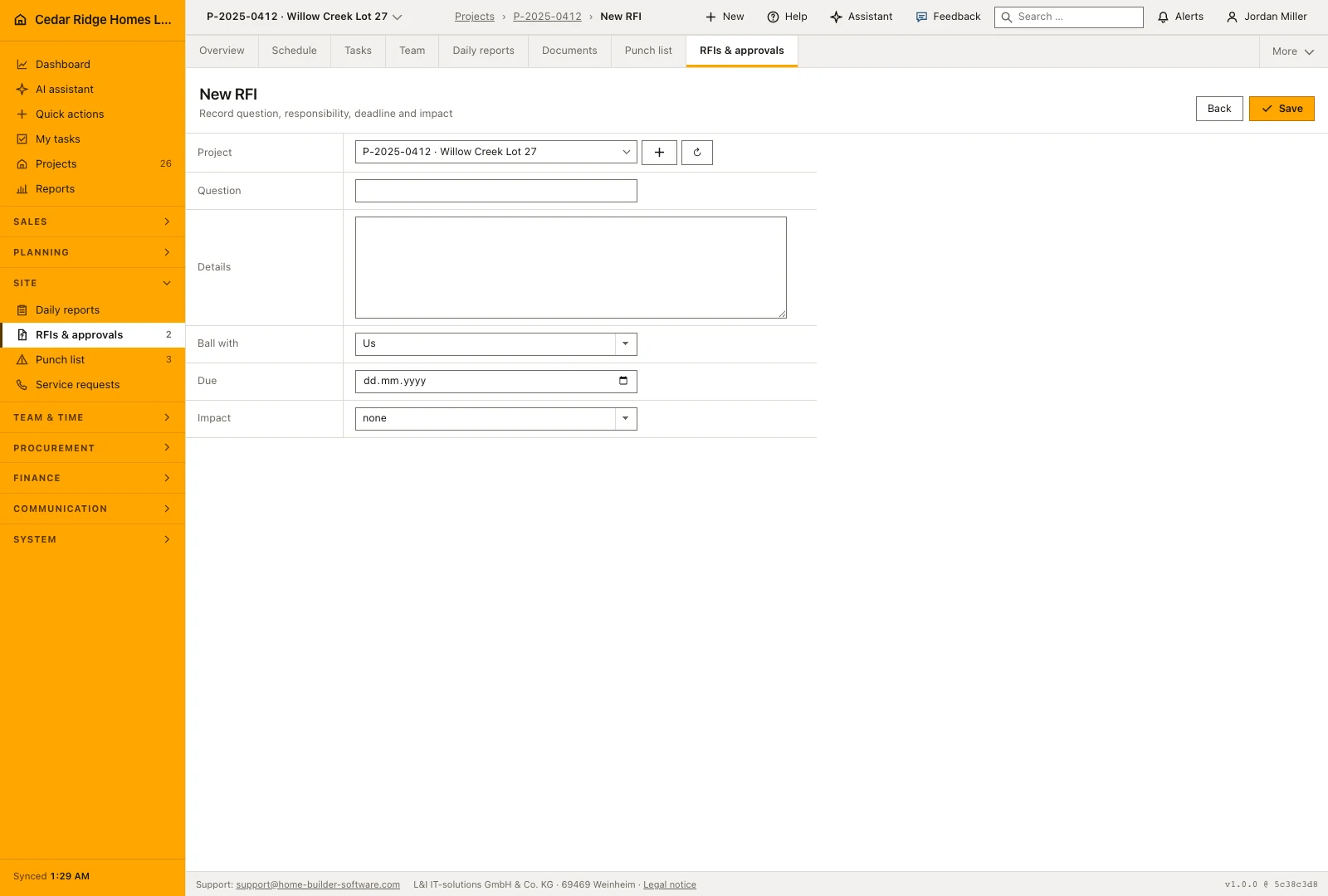The height and width of the screenshot is (896, 1328).
Task: Open the Legal notice link in the footer
Action: (670, 885)
